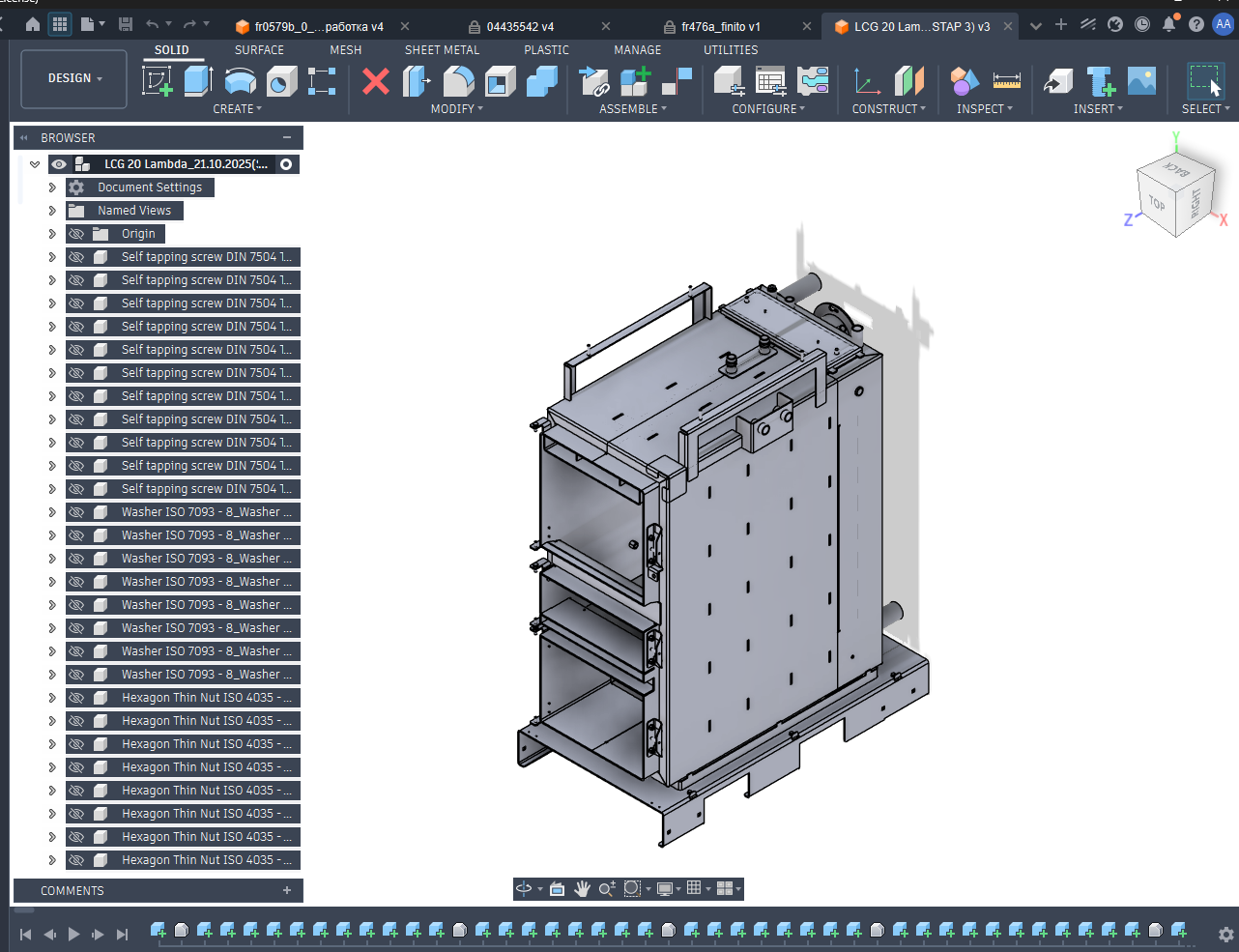Open the MODIFY dropdown menu
Viewport: 1239px width, 952px height.
(457, 109)
